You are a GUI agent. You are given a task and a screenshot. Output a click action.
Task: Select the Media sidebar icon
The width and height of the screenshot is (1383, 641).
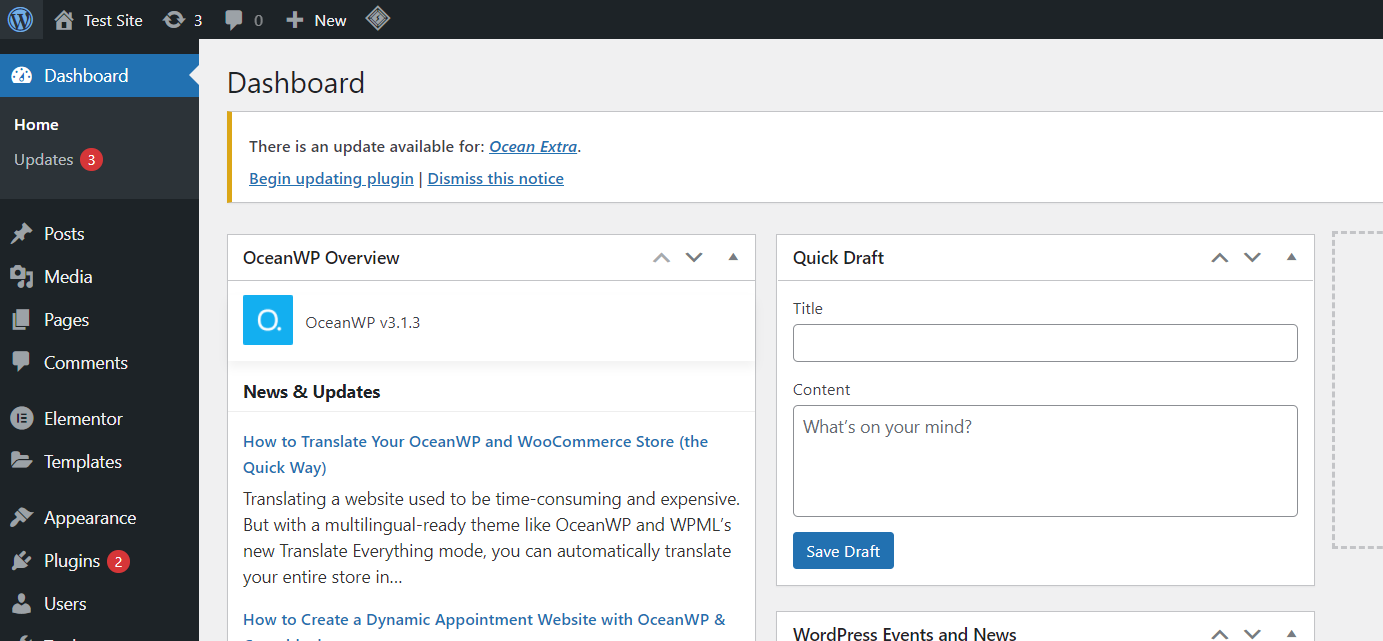(x=22, y=276)
